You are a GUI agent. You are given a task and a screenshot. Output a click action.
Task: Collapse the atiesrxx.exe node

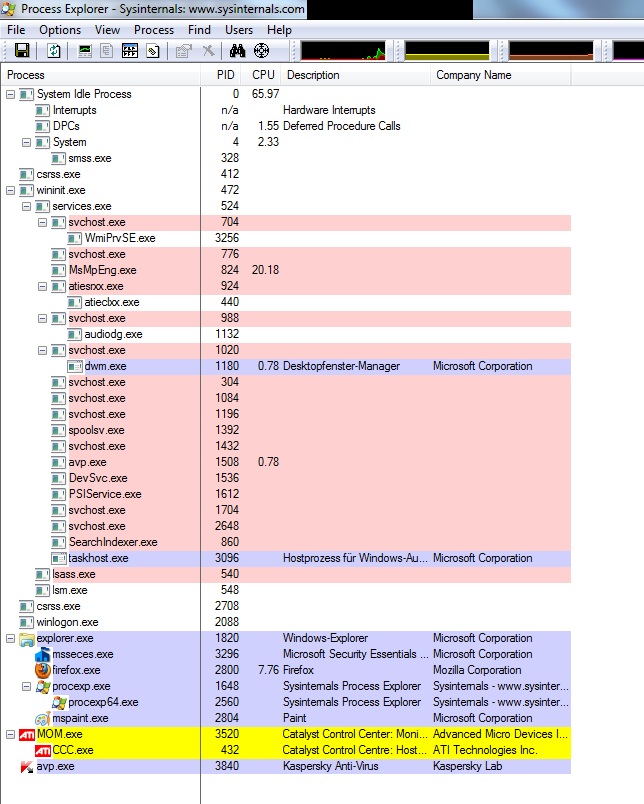coord(43,286)
